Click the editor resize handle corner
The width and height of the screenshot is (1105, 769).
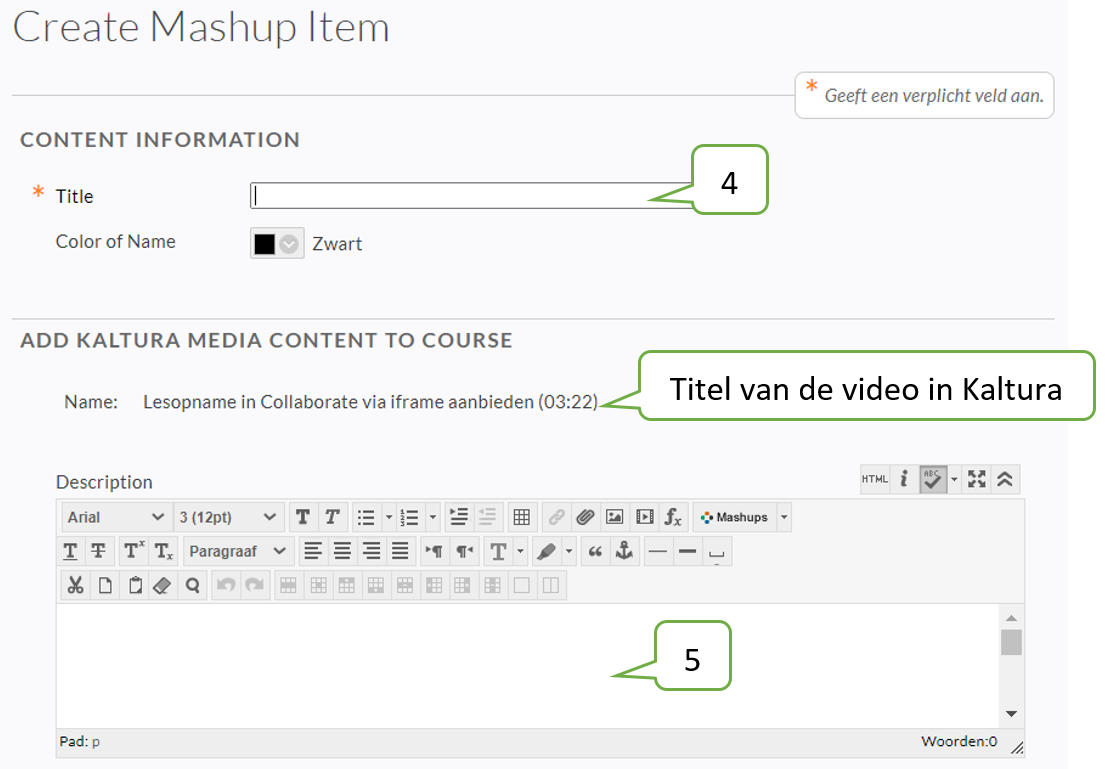pos(1017,747)
